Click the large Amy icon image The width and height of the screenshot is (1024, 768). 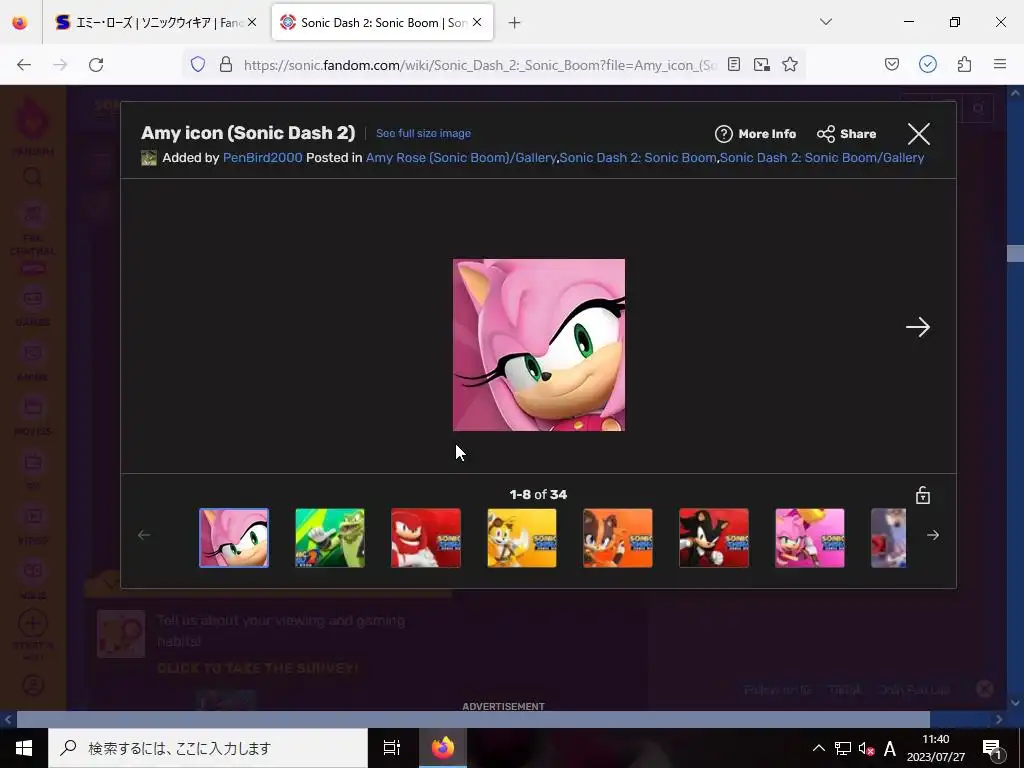coord(539,345)
